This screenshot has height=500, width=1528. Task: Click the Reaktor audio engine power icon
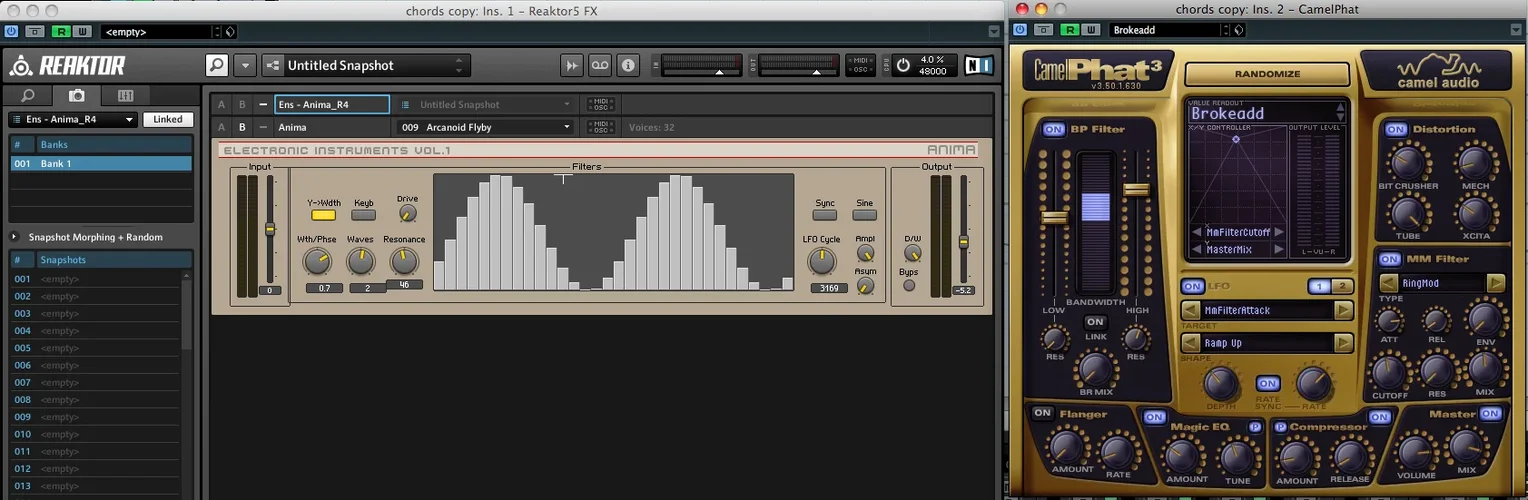pos(904,66)
